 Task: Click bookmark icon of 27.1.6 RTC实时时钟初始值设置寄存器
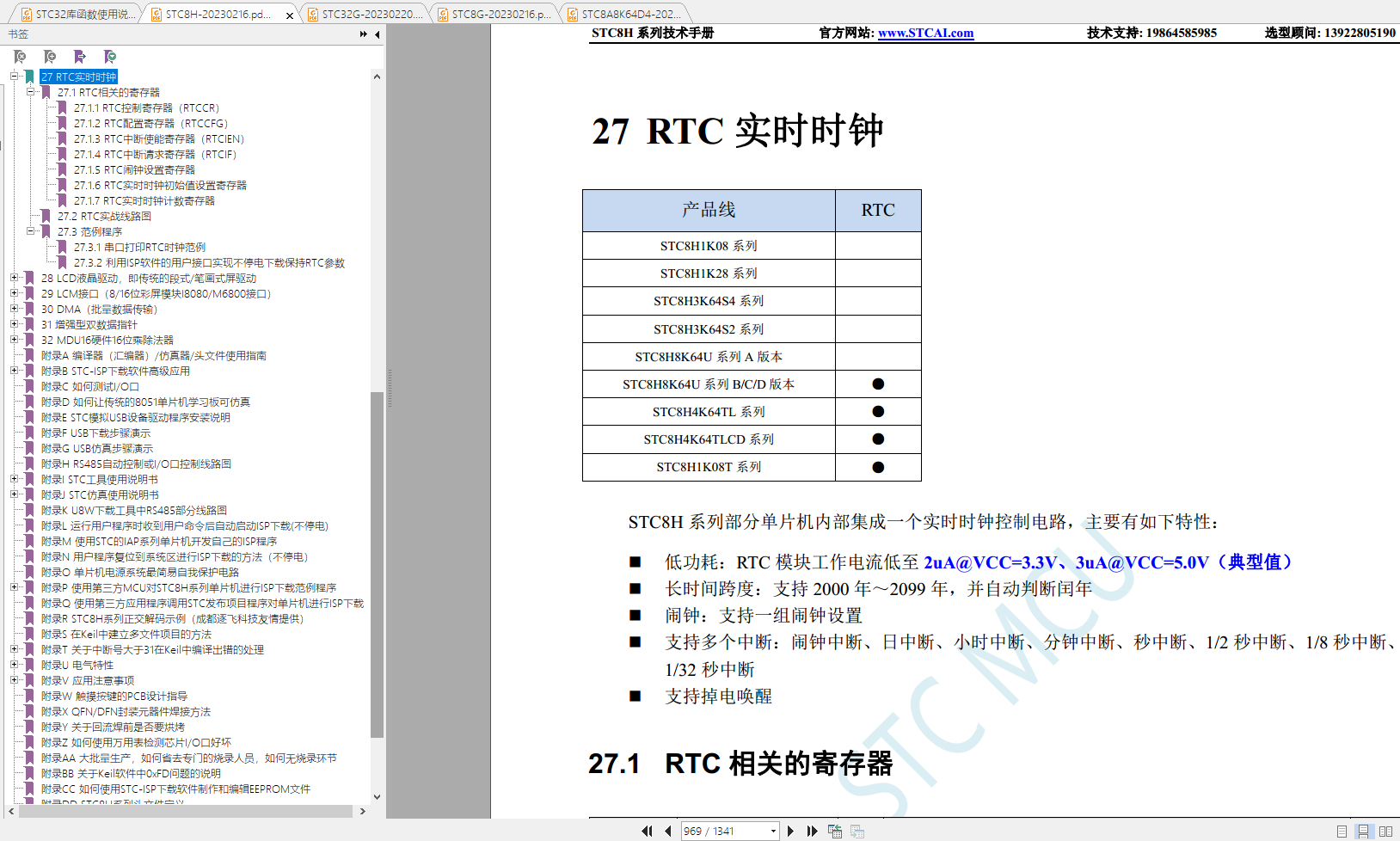pos(62,185)
